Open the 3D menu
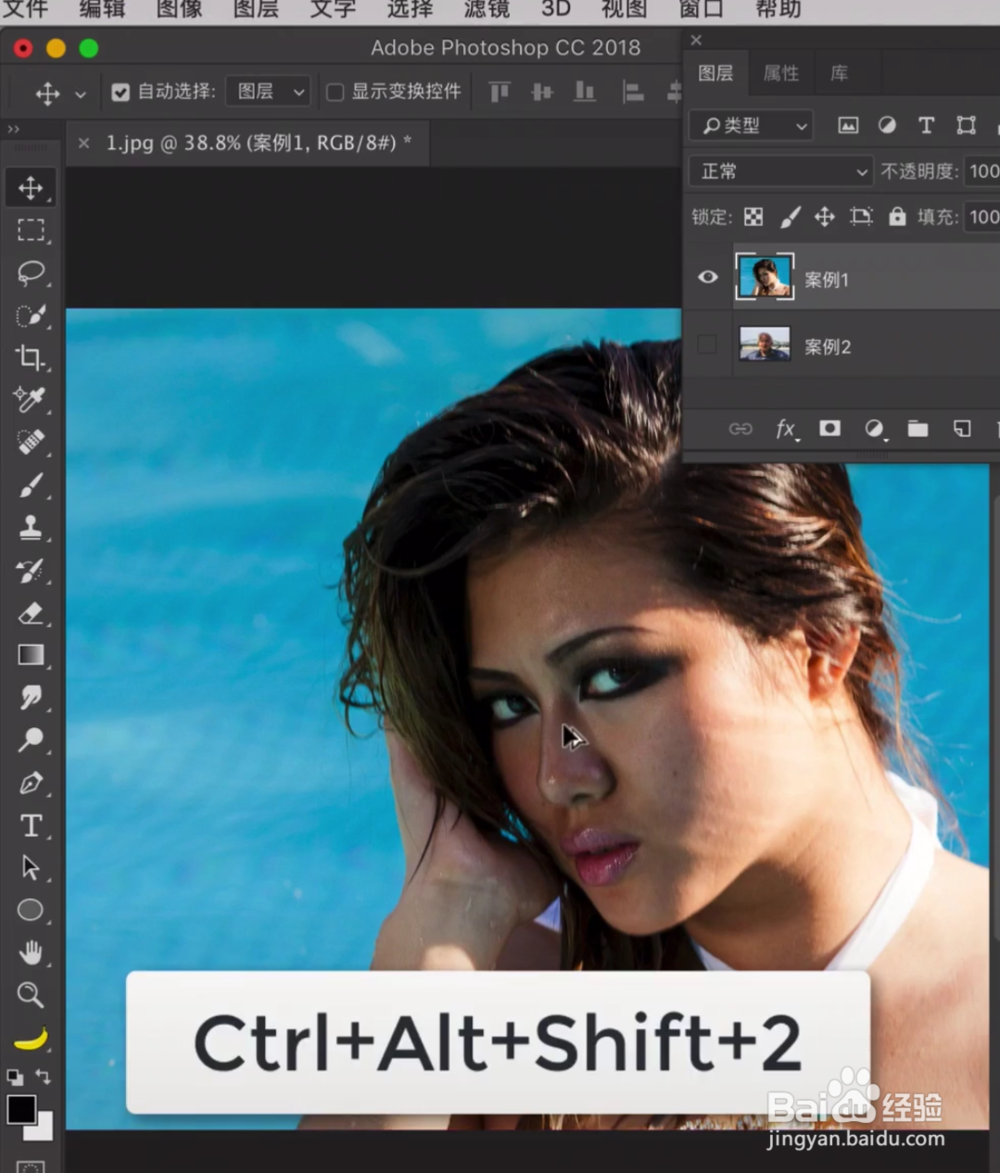The width and height of the screenshot is (1000, 1173). pos(556,8)
